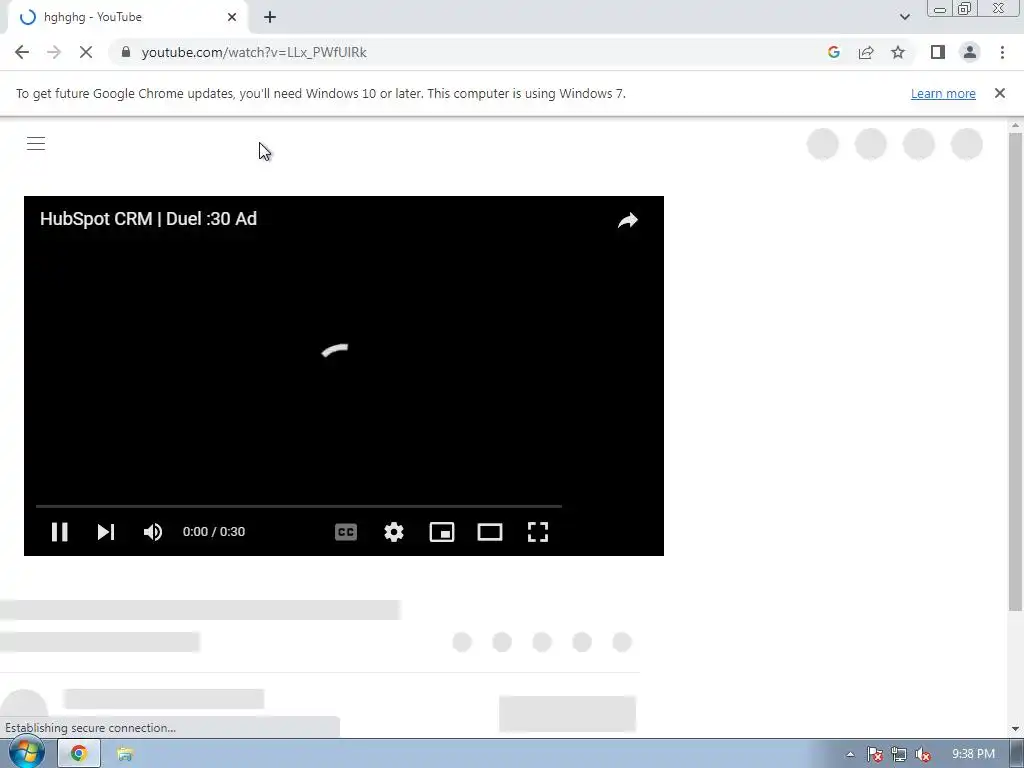Viewport: 1024px width, 768px height.
Task: Bookmark this tab with star icon
Action: click(898, 52)
